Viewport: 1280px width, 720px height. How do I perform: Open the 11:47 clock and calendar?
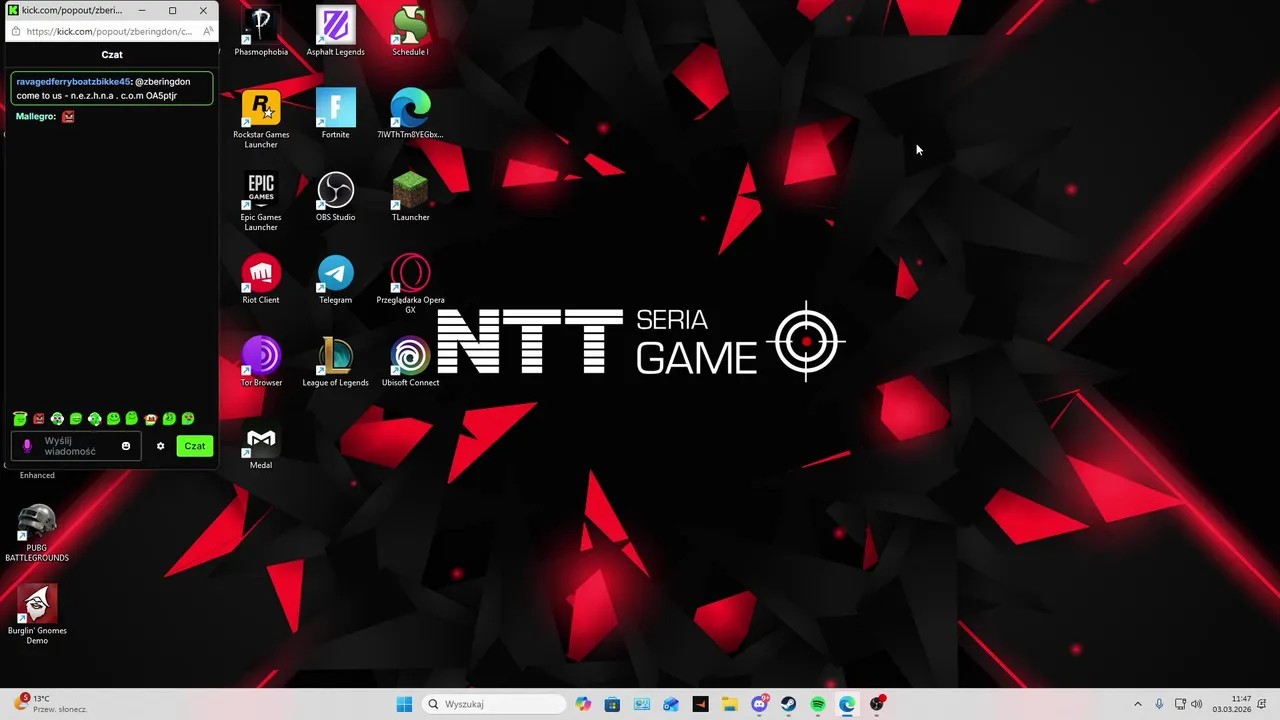[x=1232, y=704]
